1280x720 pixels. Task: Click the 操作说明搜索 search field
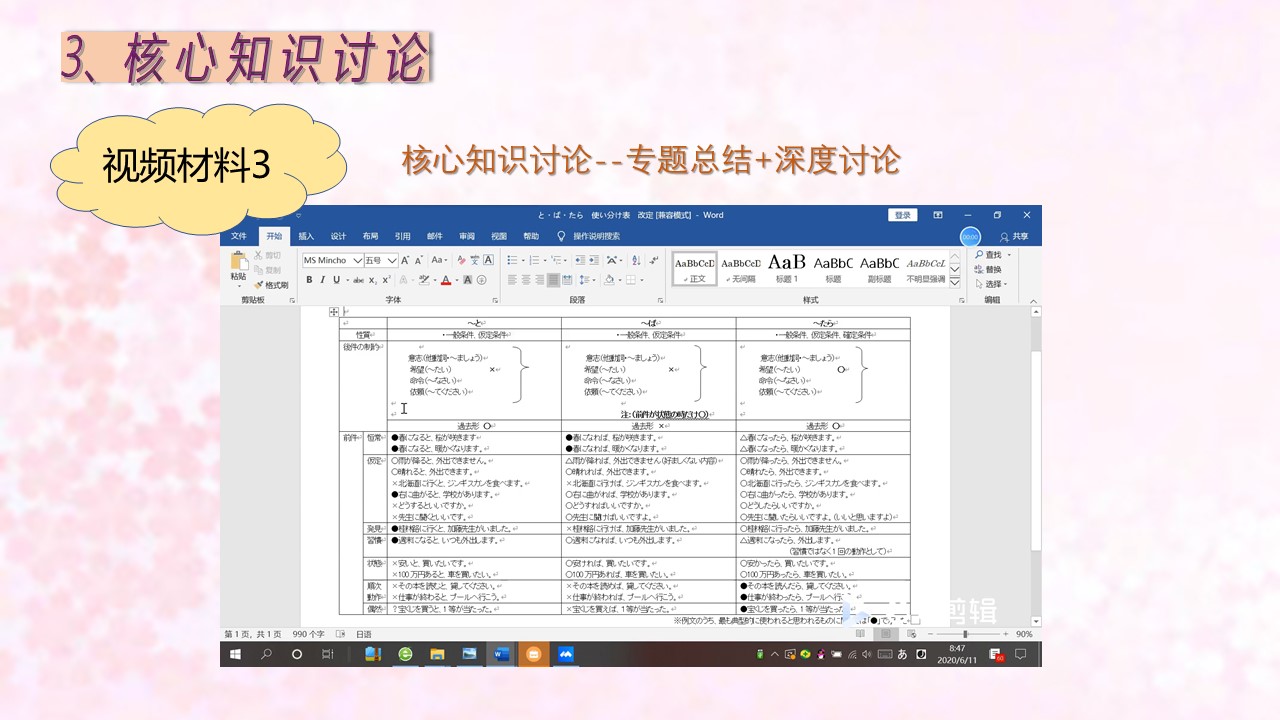(596, 236)
